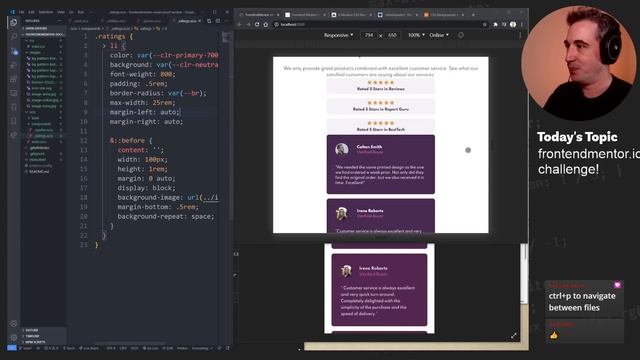Screen dimensions: 640x360
Task: Open the 100% zoom dropdown
Action: (416, 35)
